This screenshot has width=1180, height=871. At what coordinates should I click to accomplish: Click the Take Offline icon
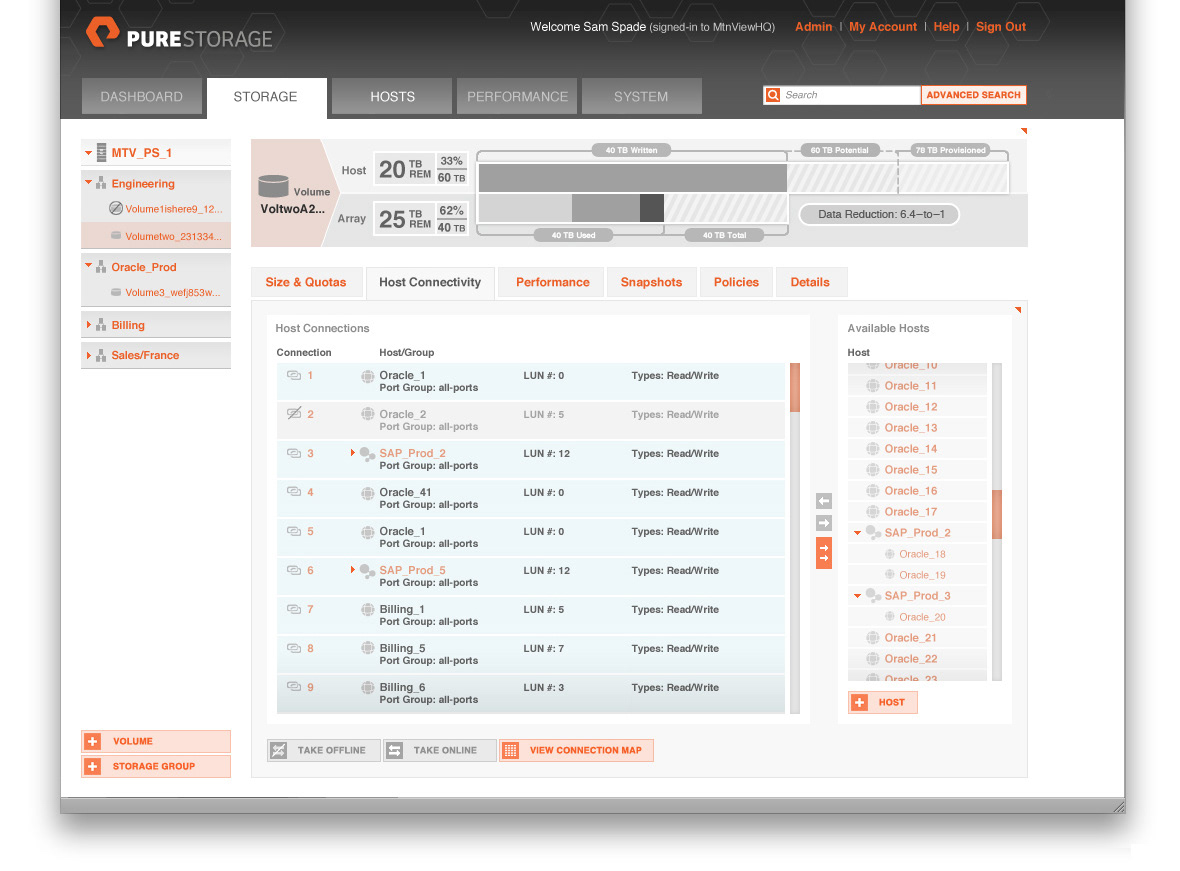pyautogui.click(x=279, y=751)
